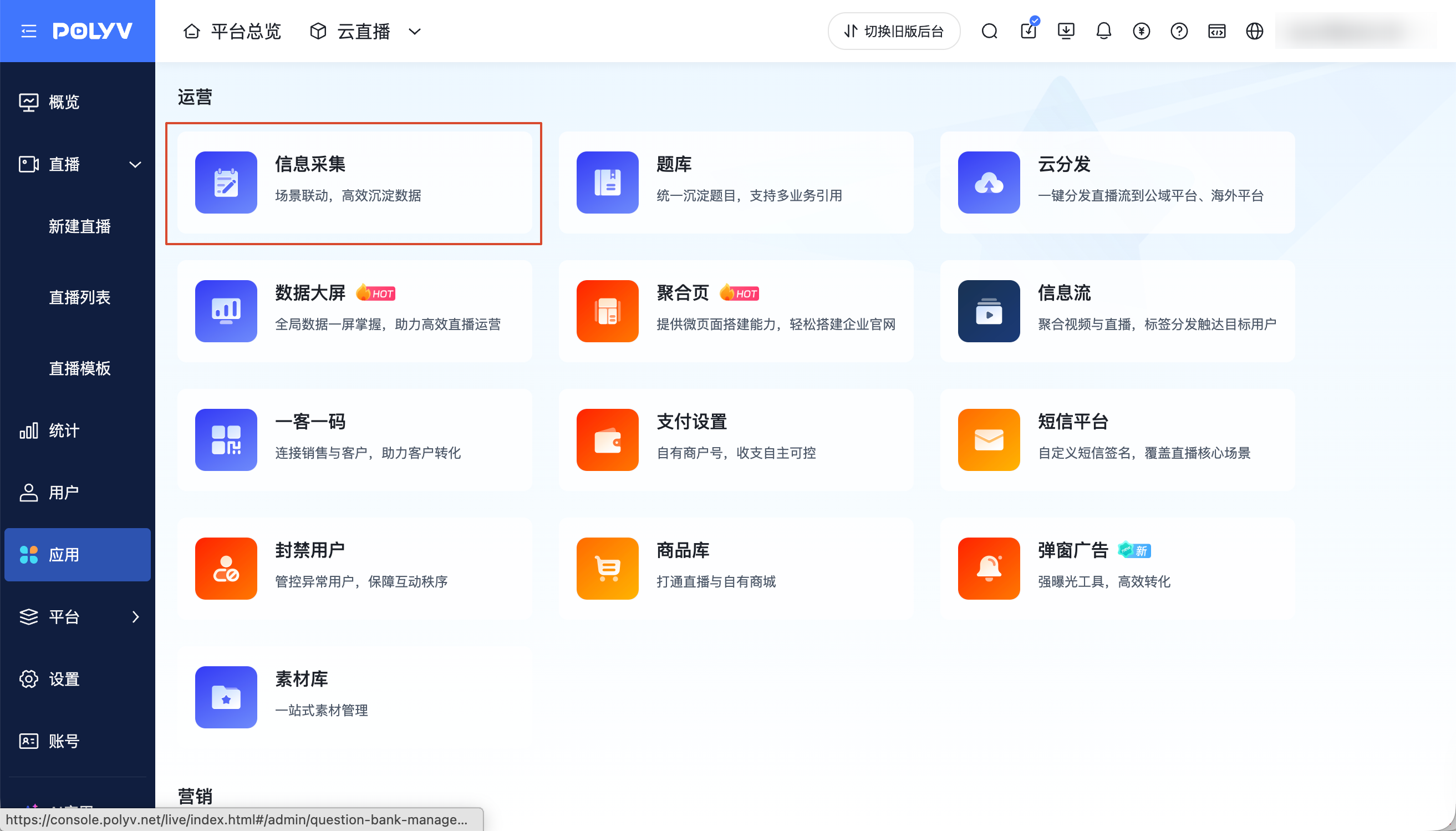
Task: Open the 信息流 card title
Action: click(x=1064, y=293)
